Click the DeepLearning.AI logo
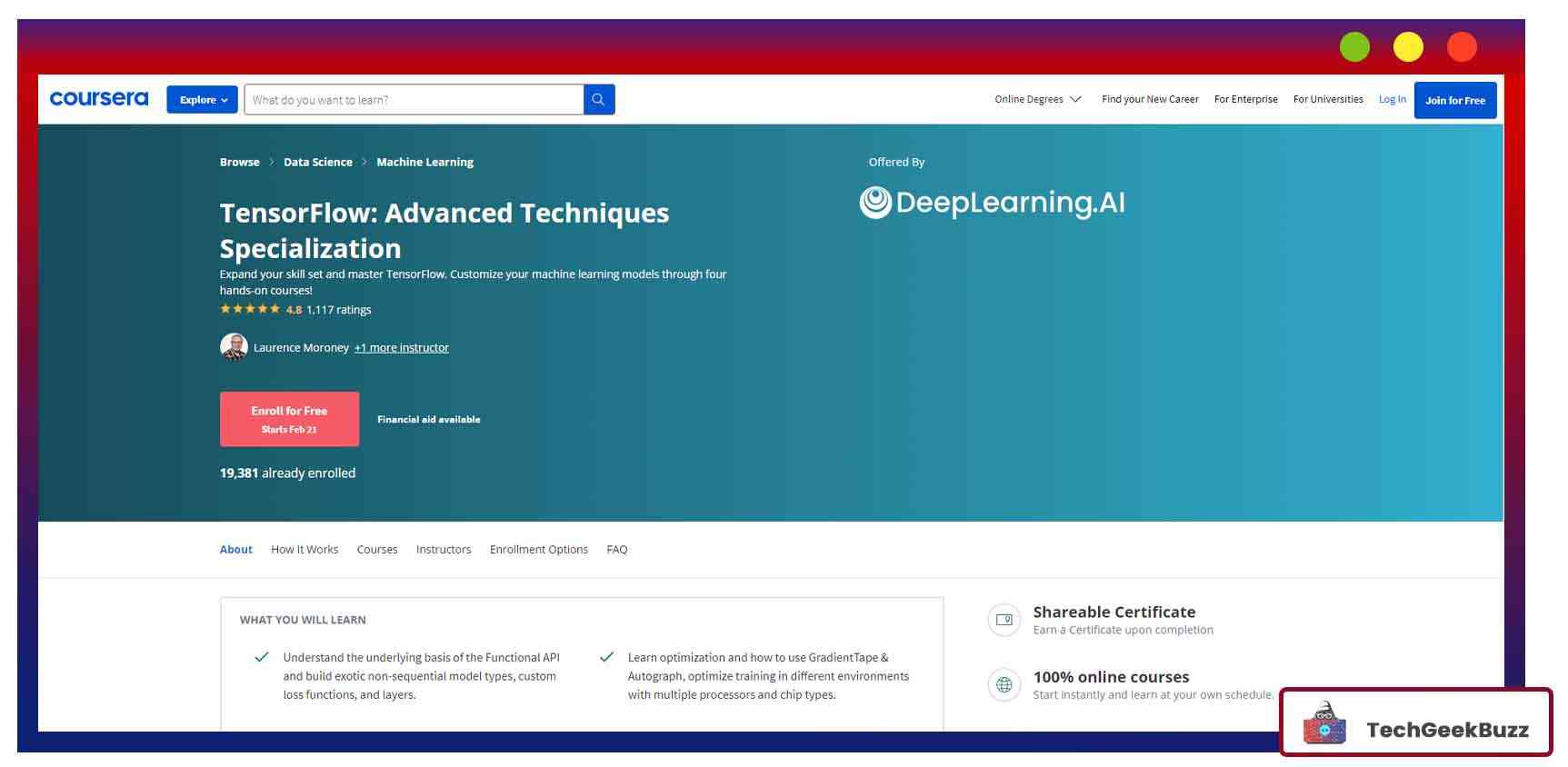The image size is (1568, 767). [x=992, y=203]
